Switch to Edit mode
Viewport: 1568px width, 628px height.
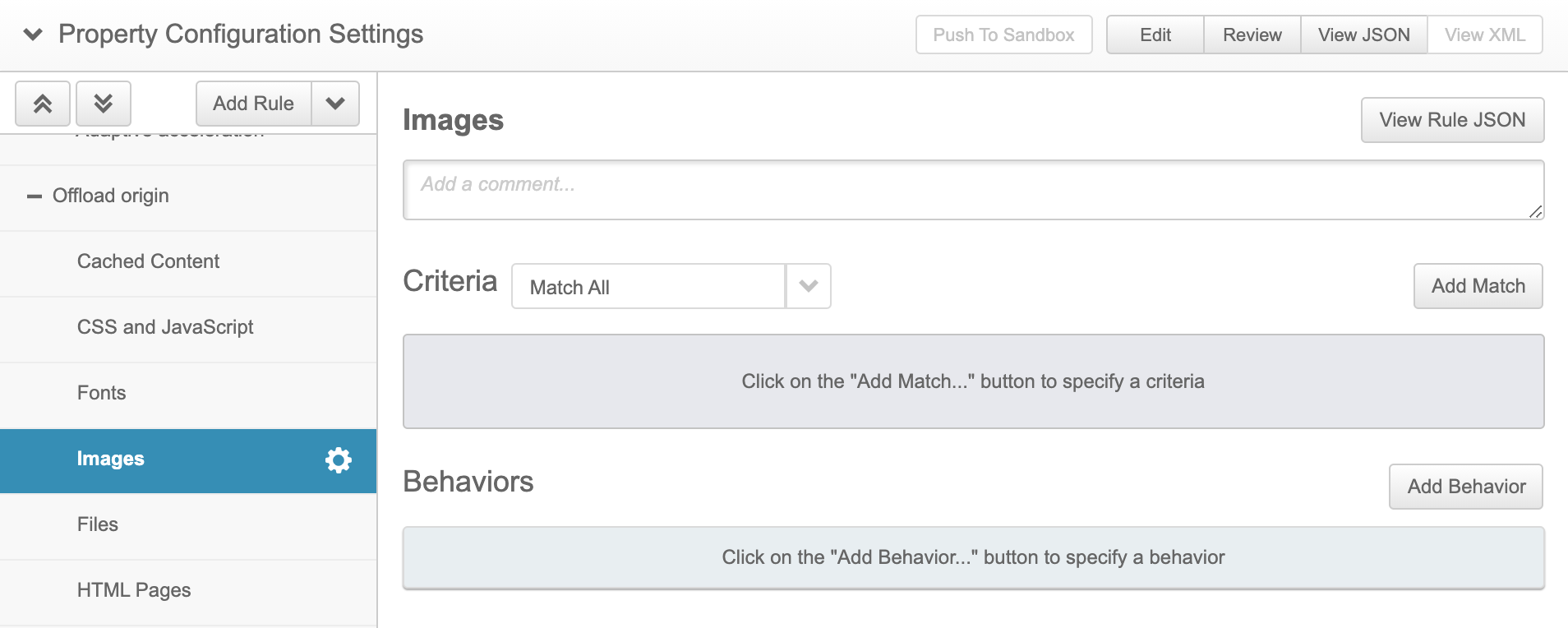(1155, 35)
